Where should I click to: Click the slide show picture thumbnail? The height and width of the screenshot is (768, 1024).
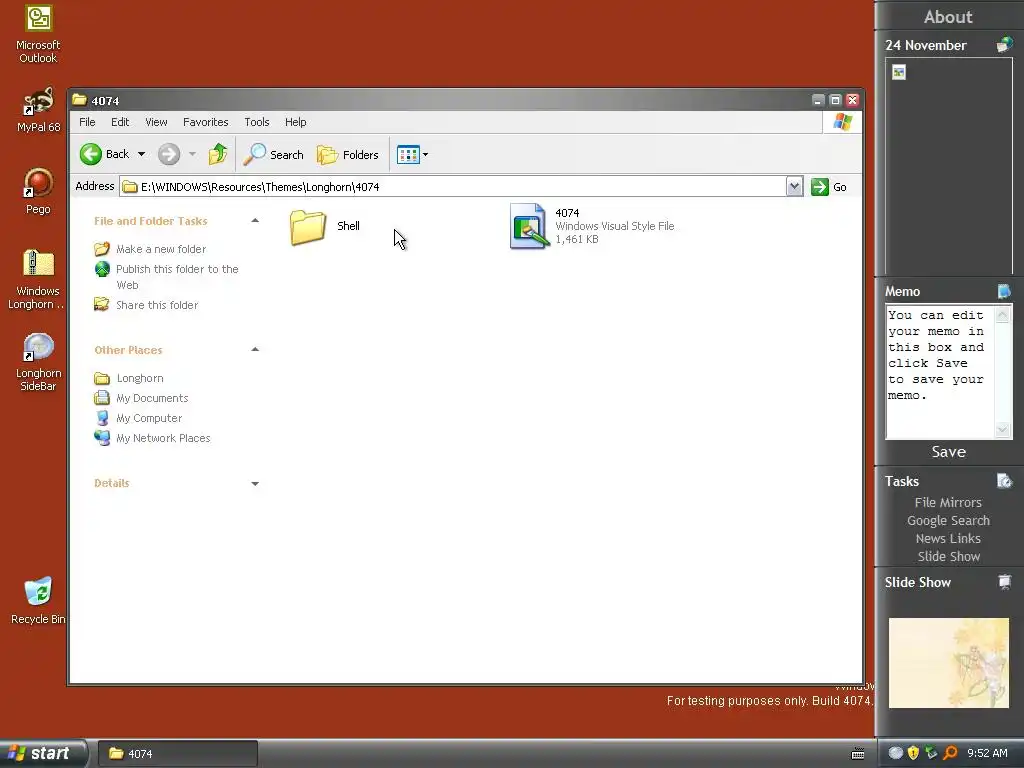(x=948, y=663)
